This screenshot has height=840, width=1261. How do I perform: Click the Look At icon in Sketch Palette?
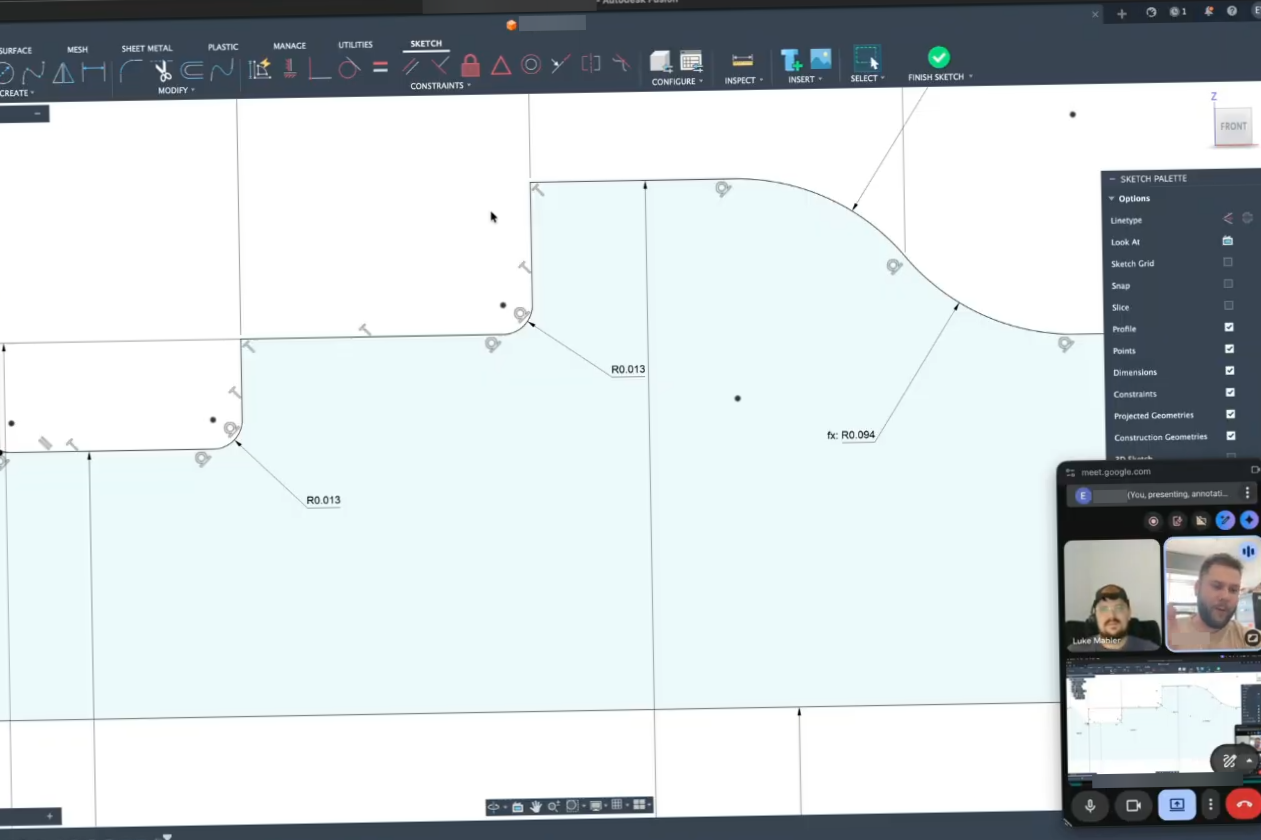pos(1227,241)
